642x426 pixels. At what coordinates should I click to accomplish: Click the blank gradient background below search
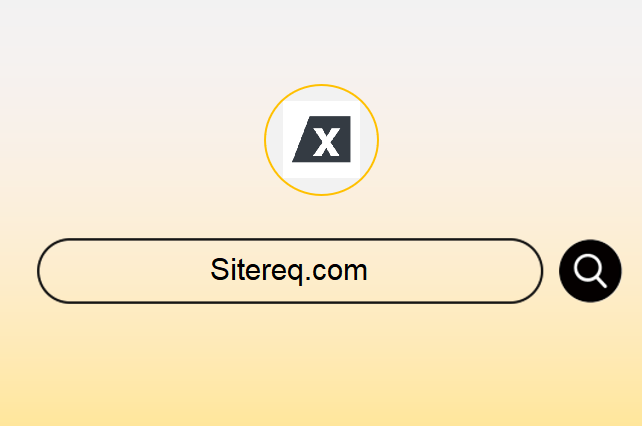point(321,365)
